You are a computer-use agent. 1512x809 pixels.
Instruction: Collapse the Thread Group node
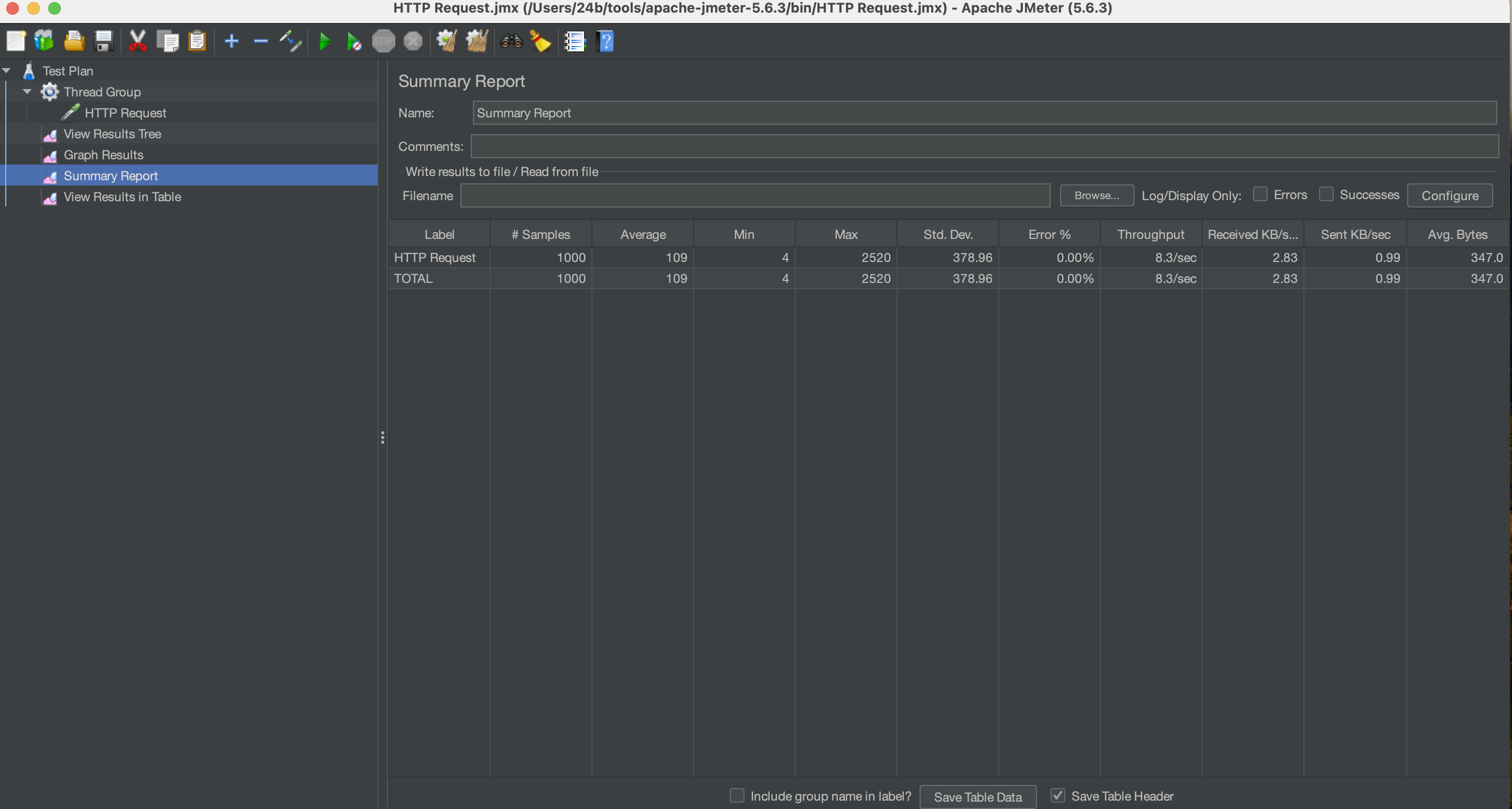27,92
